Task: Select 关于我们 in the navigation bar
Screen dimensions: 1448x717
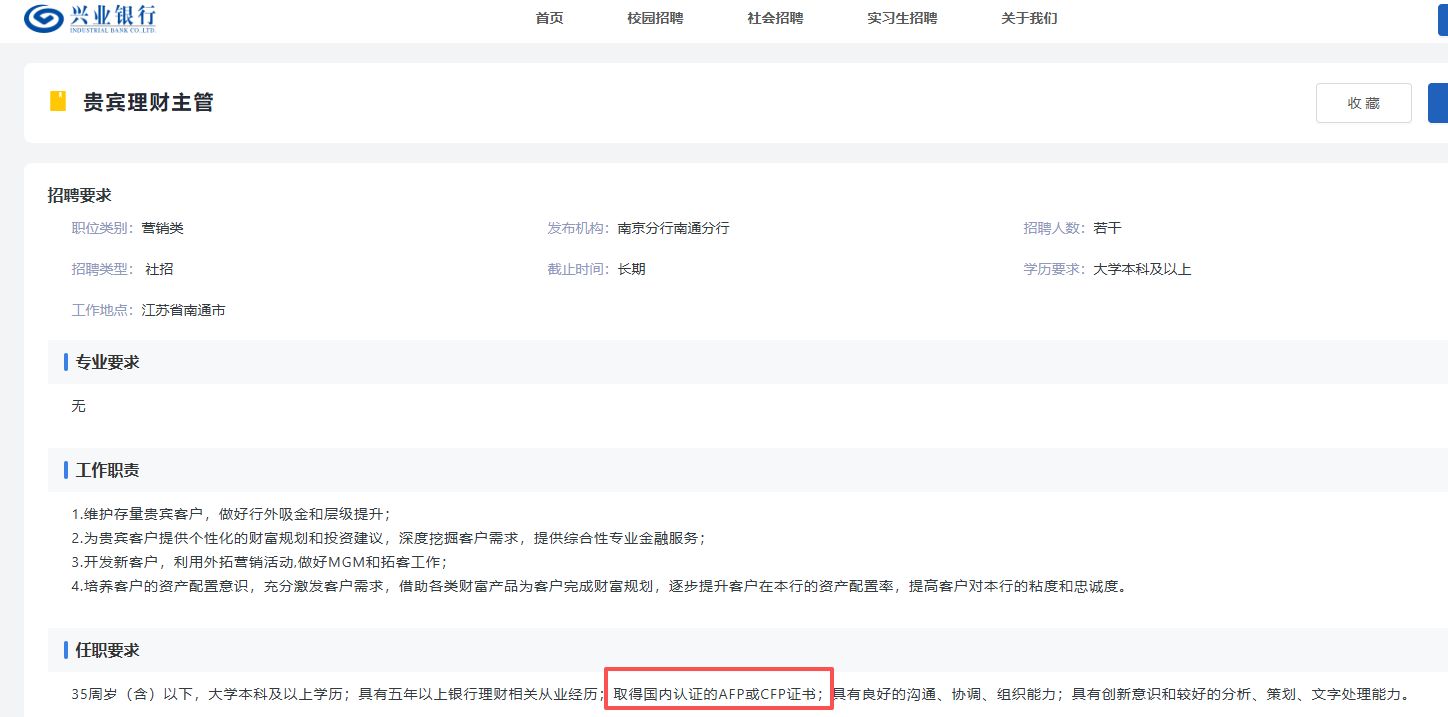Action: click(x=1029, y=18)
